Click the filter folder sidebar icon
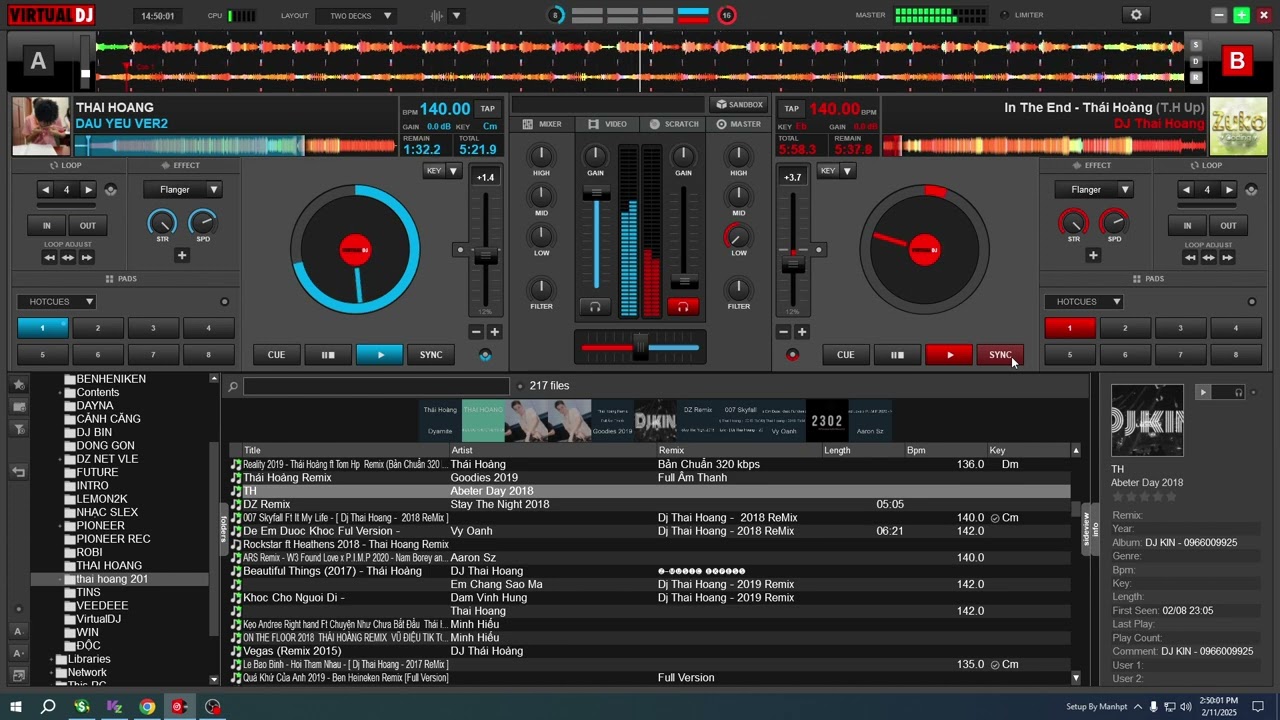 click(x=19, y=429)
